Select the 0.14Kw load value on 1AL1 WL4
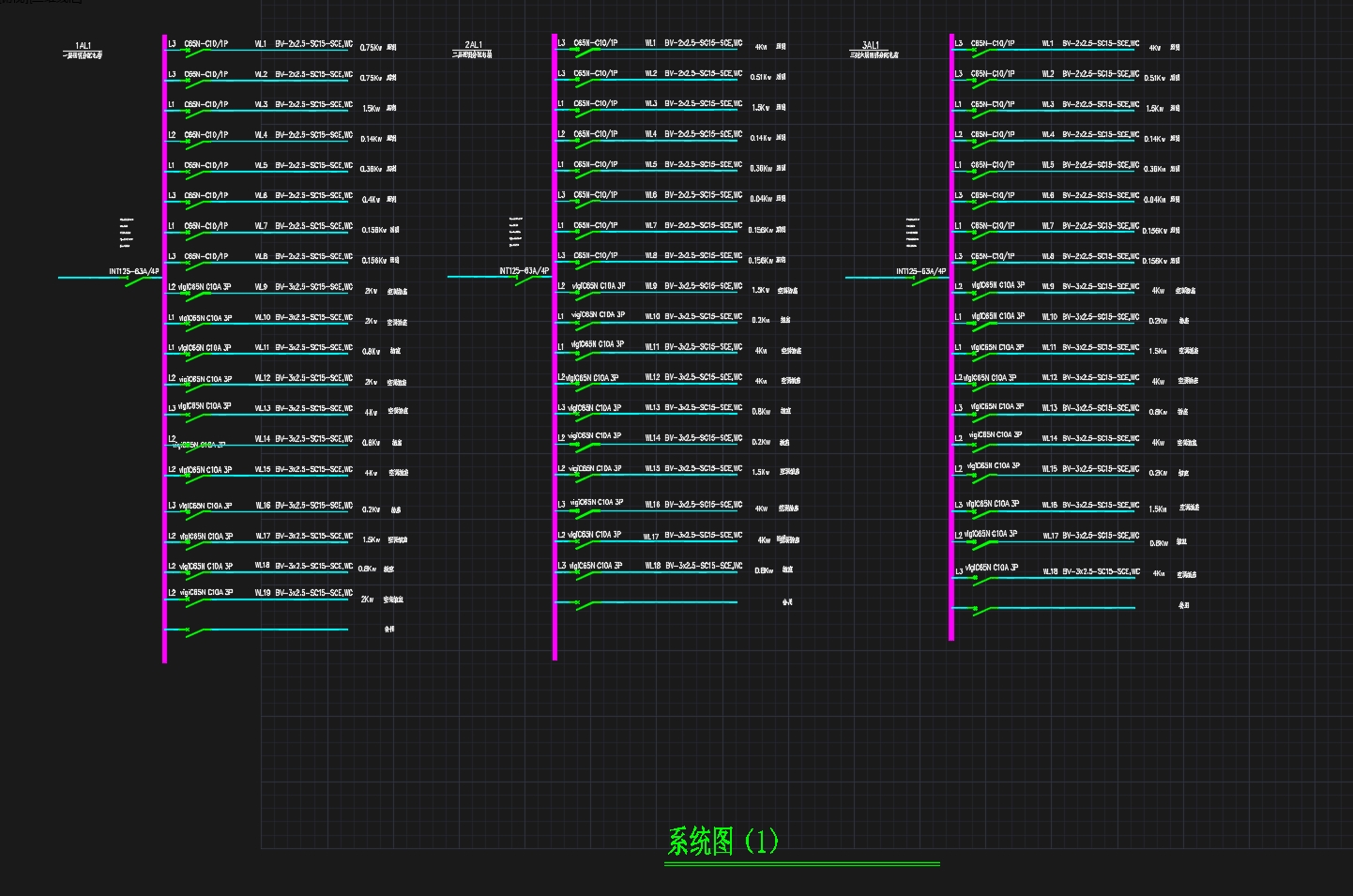 pyautogui.click(x=371, y=139)
